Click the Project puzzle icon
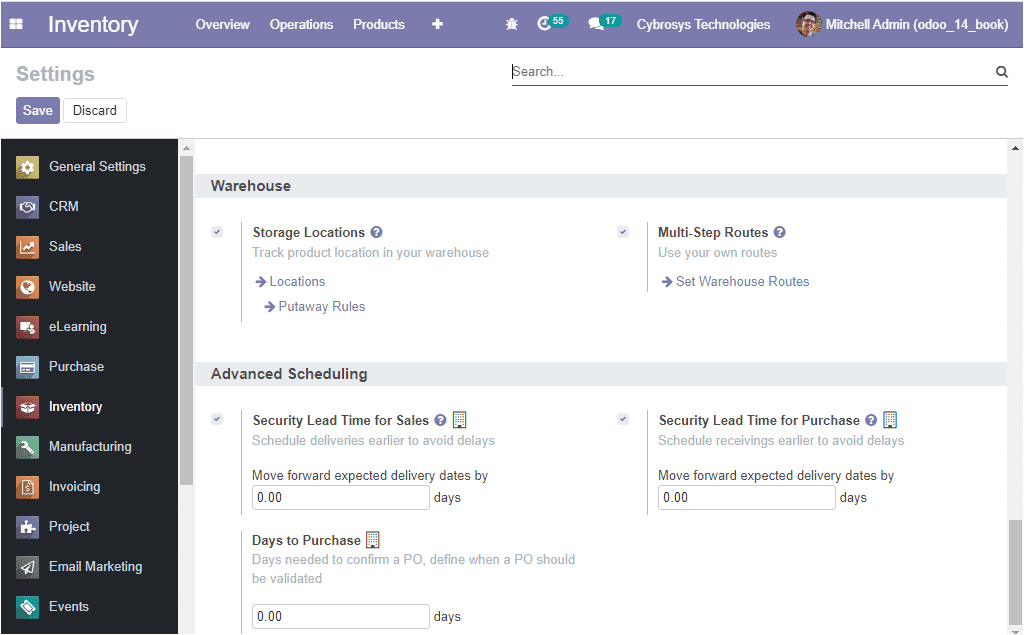This screenshot has height=635, width=1024. 27,527
